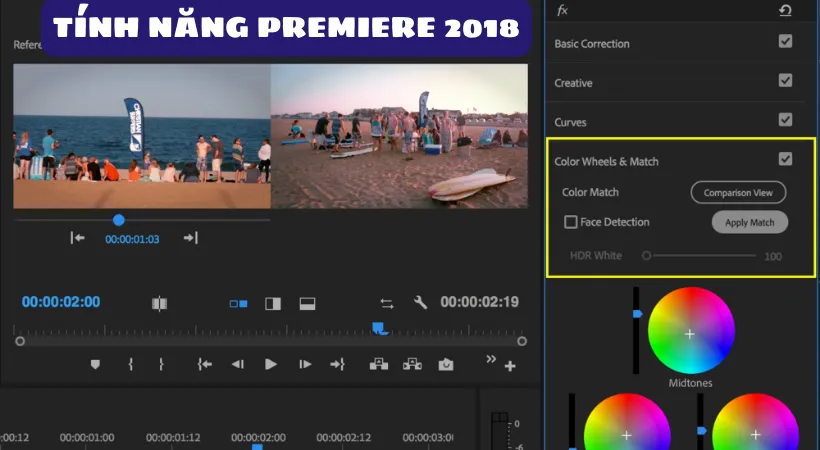This screenshot has height=450, width=820.
Task: Click the playhead timecode 00:00:02:00
Action: point(61,302)
